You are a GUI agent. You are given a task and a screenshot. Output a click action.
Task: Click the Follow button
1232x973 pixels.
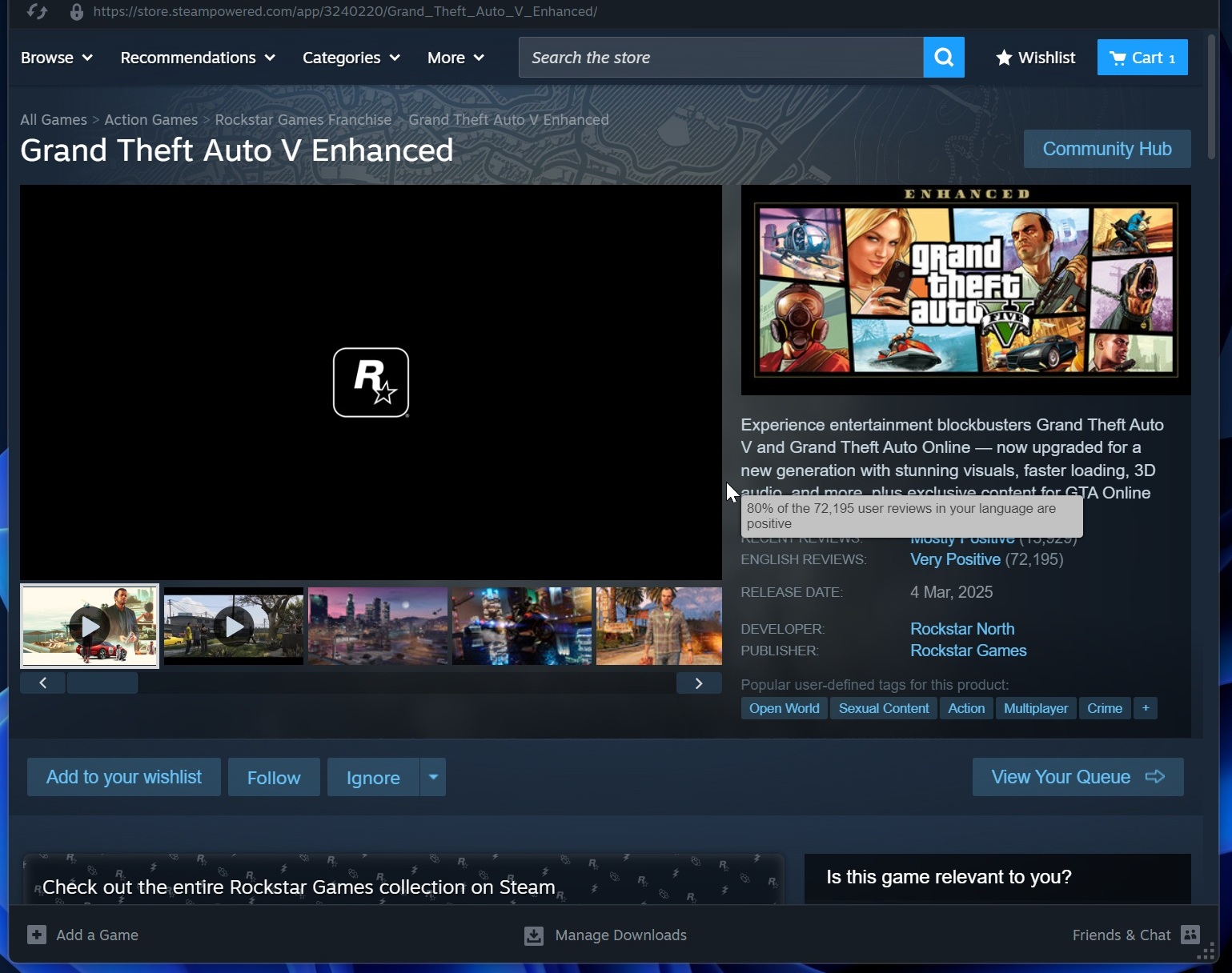point(274,777)
